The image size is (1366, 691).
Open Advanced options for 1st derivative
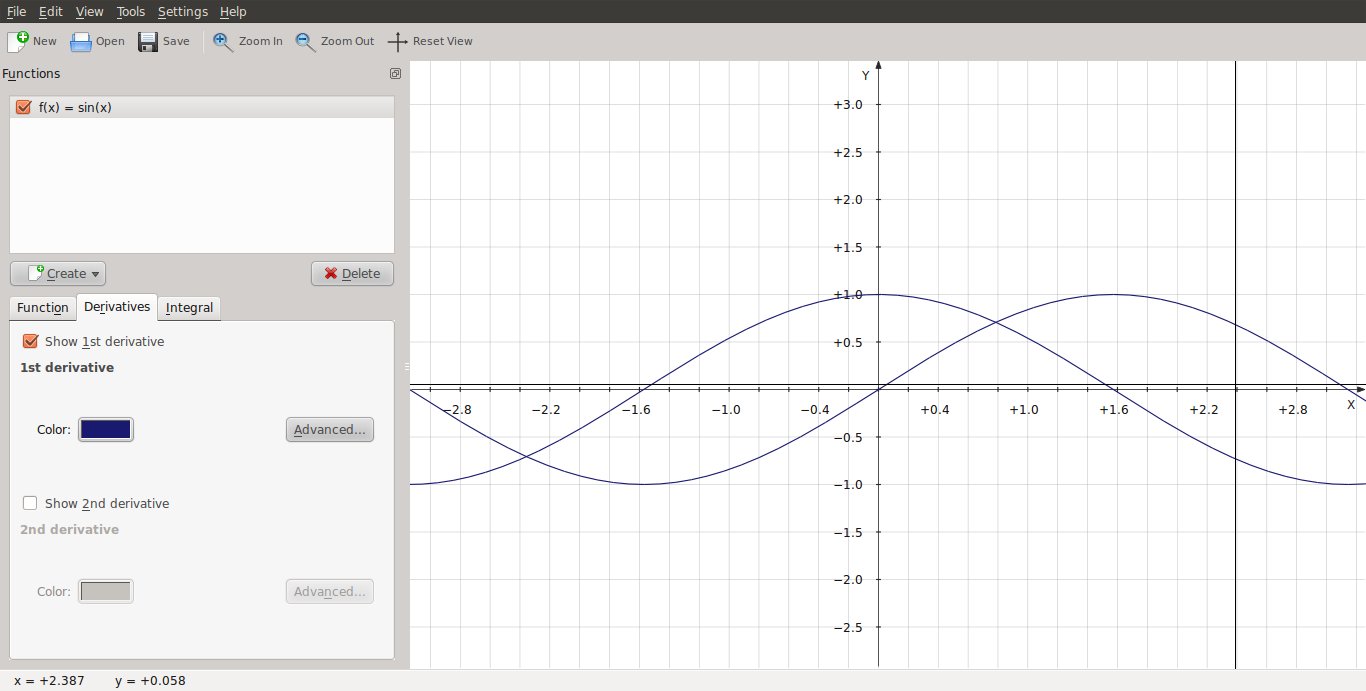pos(329,429)
